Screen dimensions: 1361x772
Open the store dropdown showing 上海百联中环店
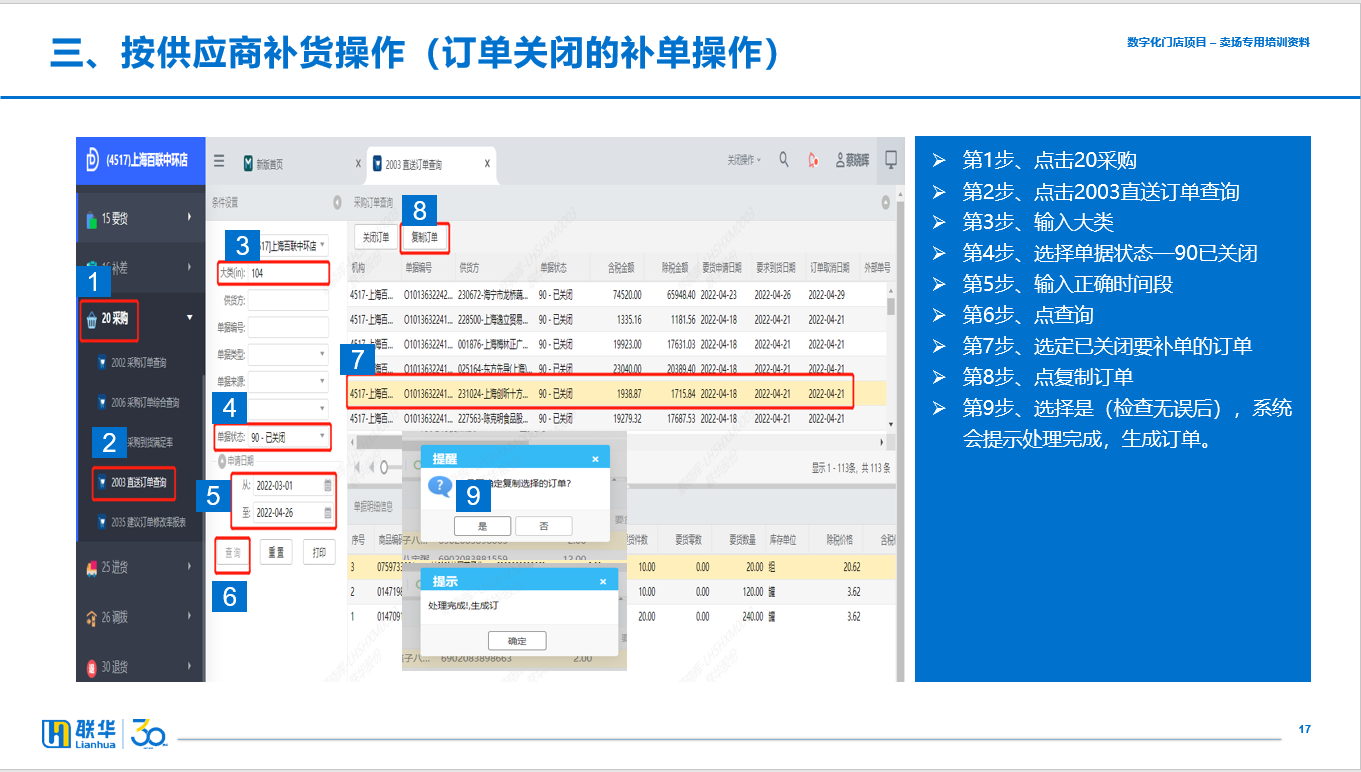323,244
